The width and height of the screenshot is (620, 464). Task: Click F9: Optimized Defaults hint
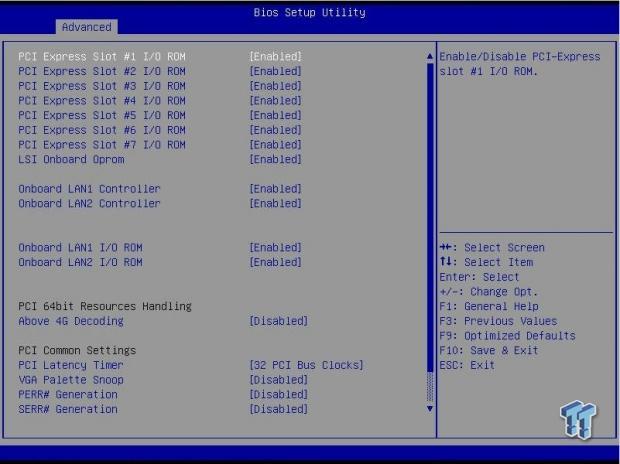coord(507,335)
